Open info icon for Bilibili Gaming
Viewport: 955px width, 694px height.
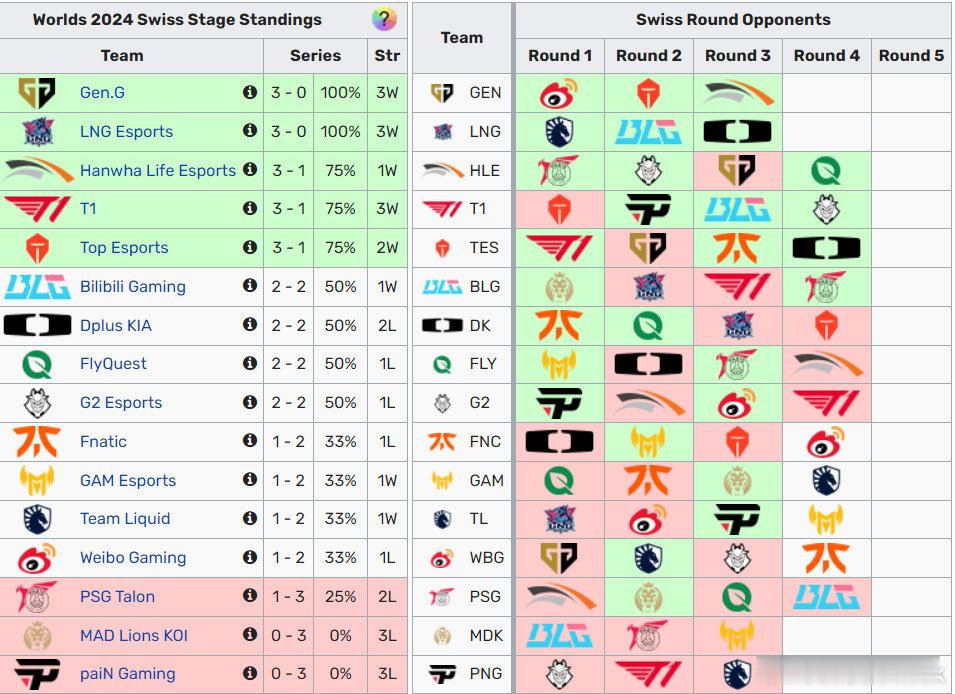(x=249, y=285)
